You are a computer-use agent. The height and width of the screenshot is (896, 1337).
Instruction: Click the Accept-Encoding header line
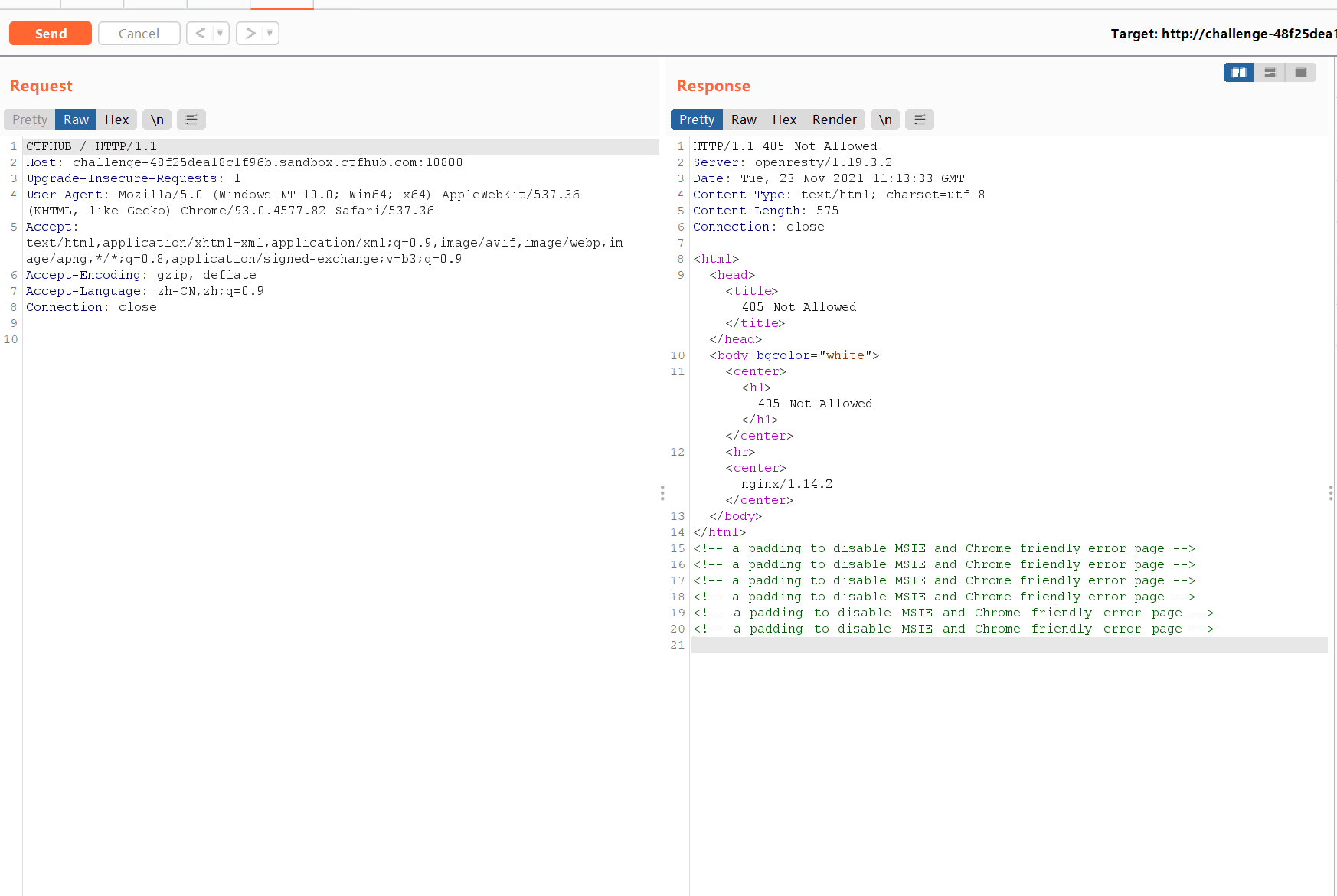tap(141, 275)
